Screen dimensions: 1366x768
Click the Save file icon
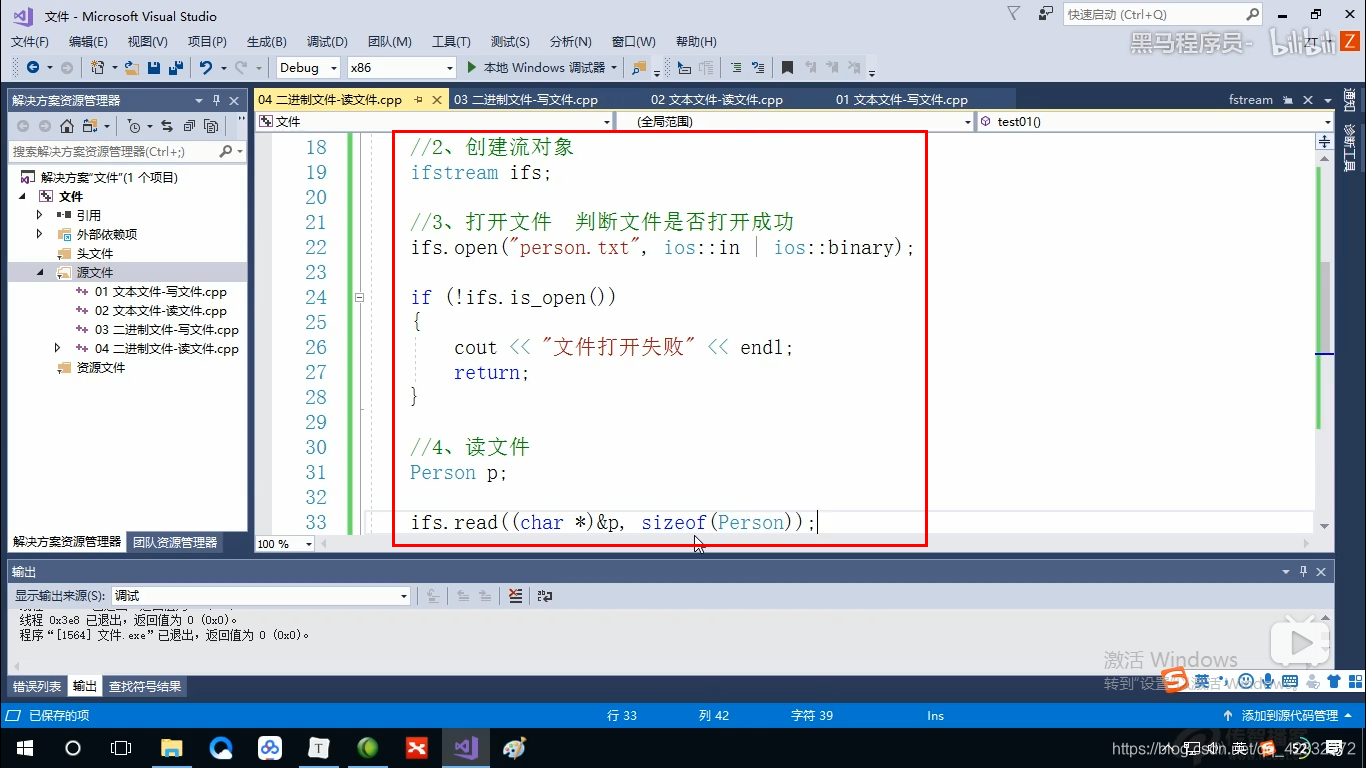[154, 67]
